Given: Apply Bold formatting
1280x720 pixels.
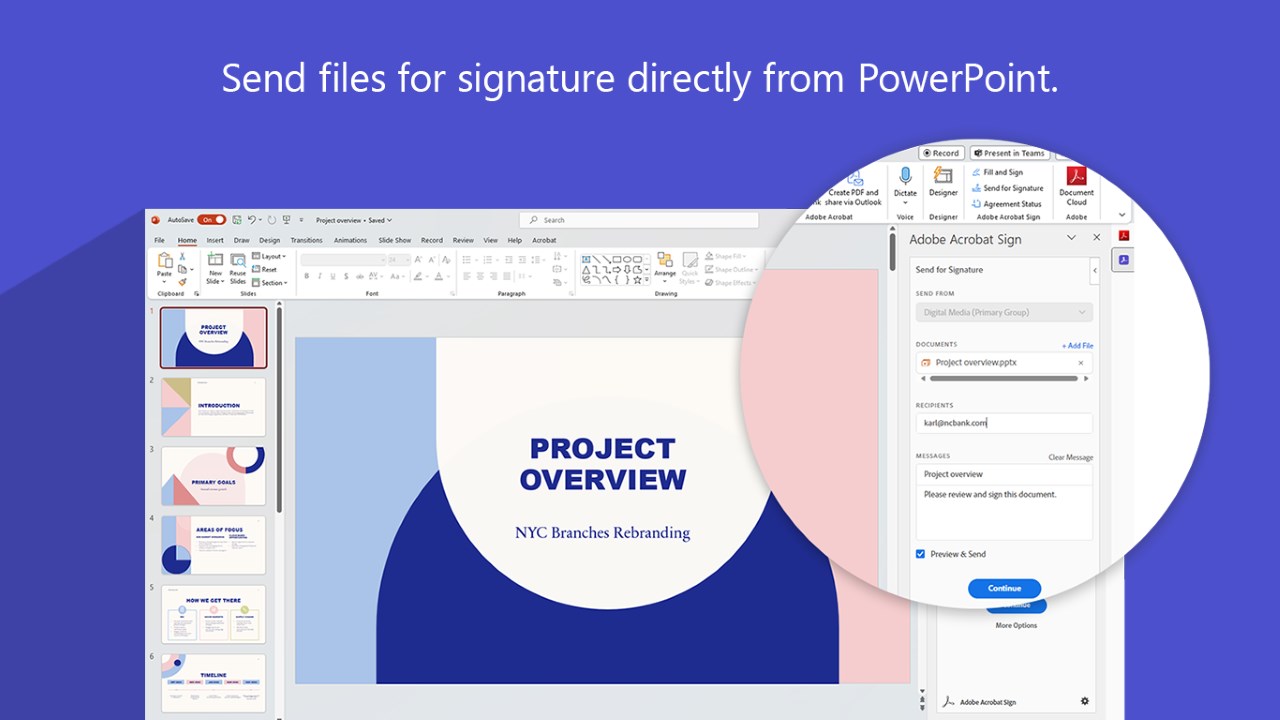Looking at the screenshot, I should pos(306,276).
